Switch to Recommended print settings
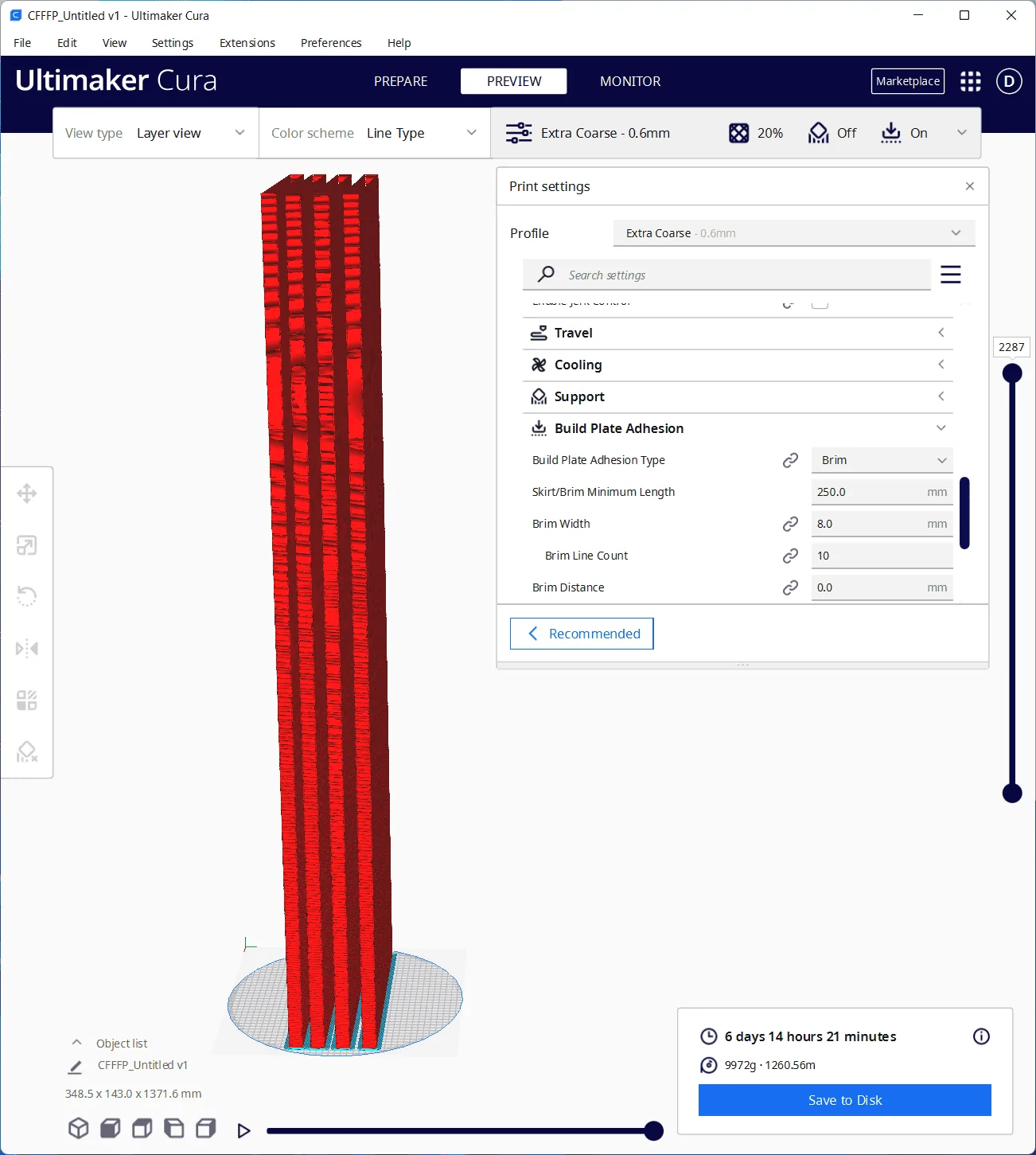This screenshot has width=1036, height=1155. (582, 634)
